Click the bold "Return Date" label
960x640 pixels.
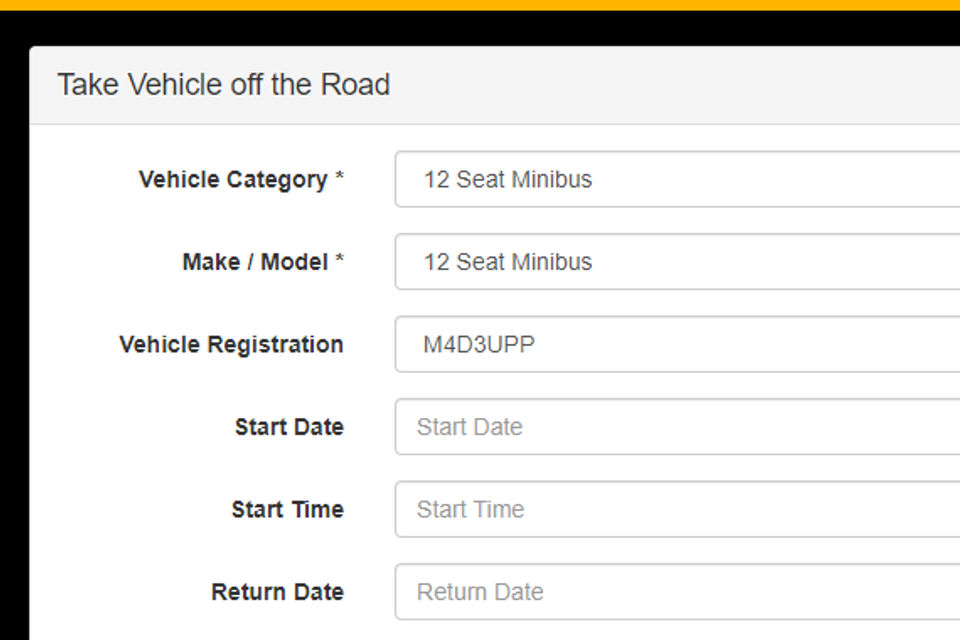click(277, 591)
